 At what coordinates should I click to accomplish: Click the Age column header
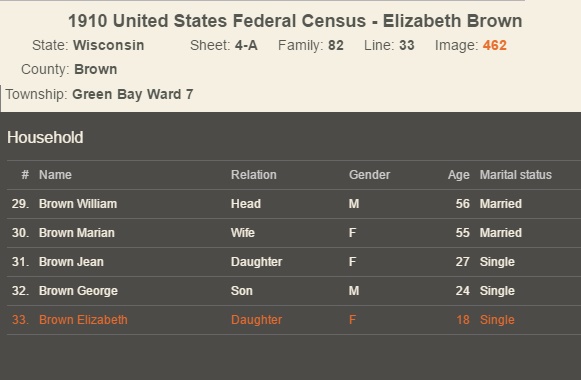point(458,175)
